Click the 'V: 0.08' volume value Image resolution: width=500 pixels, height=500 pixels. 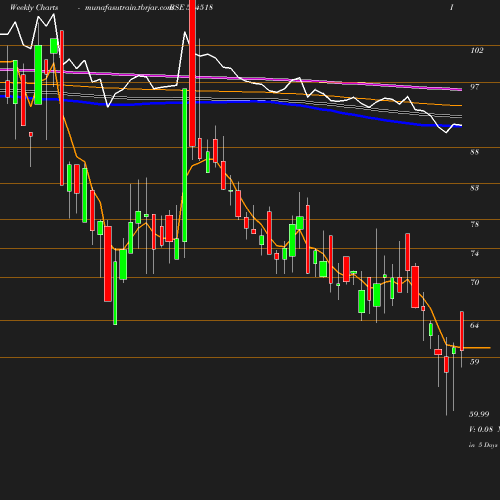(481, 429)
